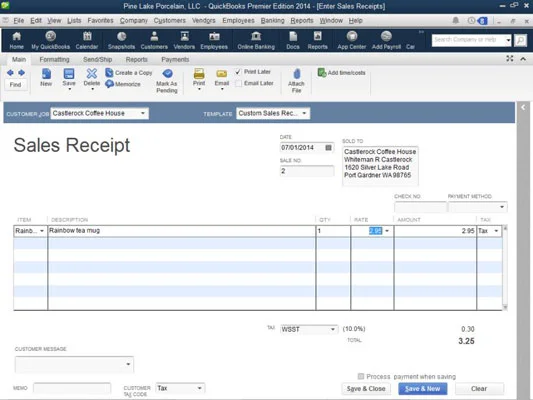Open the Template dropdown
The width and height of the screenshot is (533, 400).
click(x=304, y=113)
